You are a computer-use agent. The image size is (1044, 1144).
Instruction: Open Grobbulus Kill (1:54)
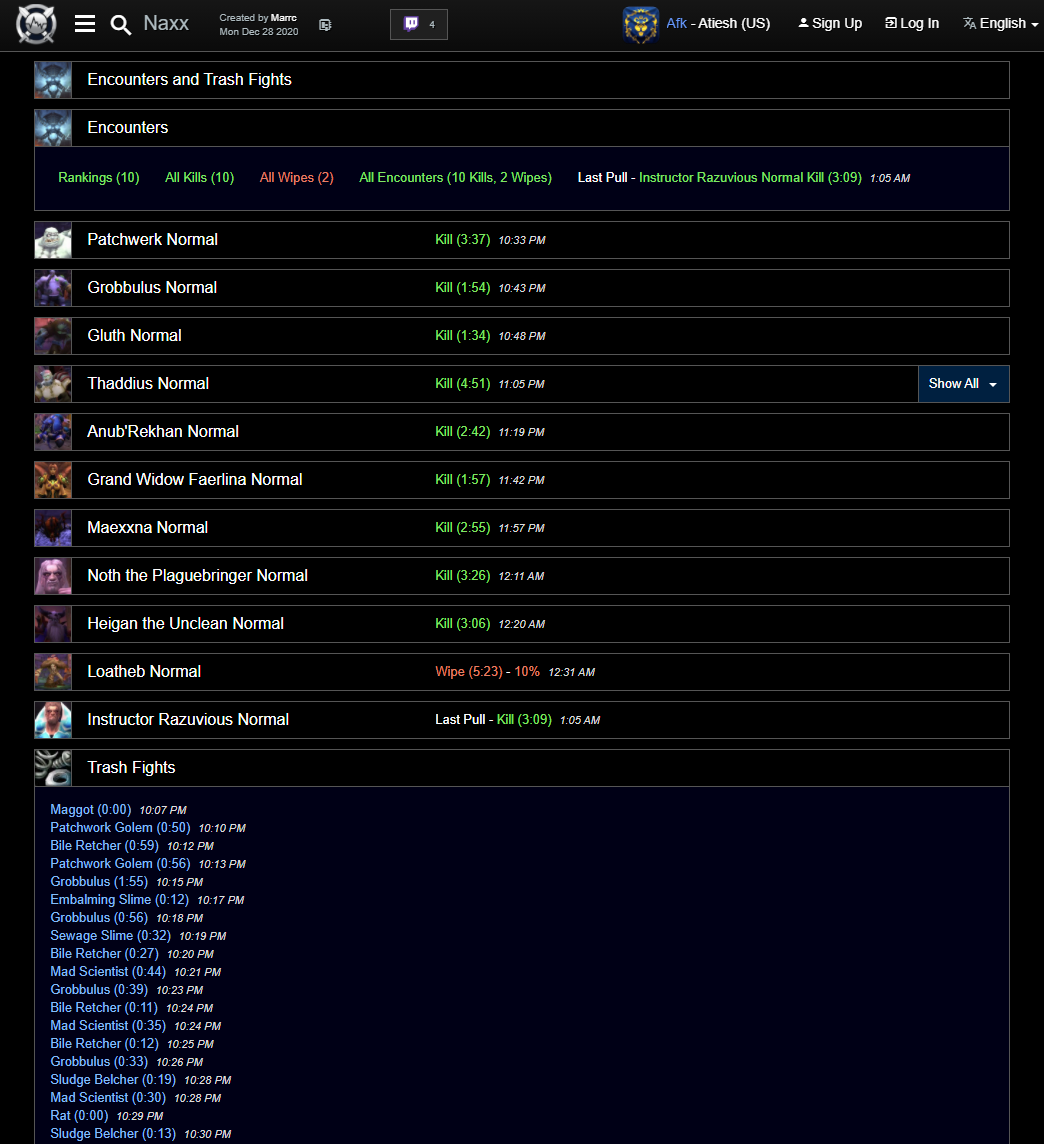click(463, 287)
